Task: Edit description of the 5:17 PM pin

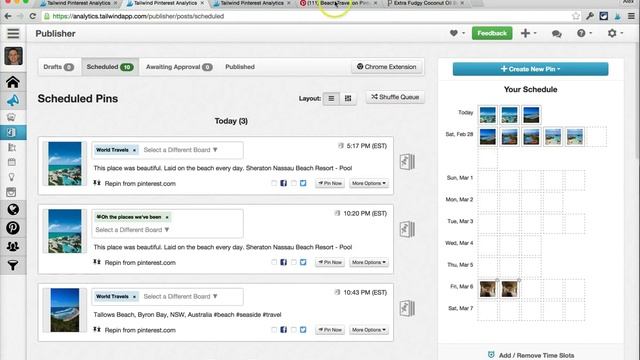Action: (222, 168)
